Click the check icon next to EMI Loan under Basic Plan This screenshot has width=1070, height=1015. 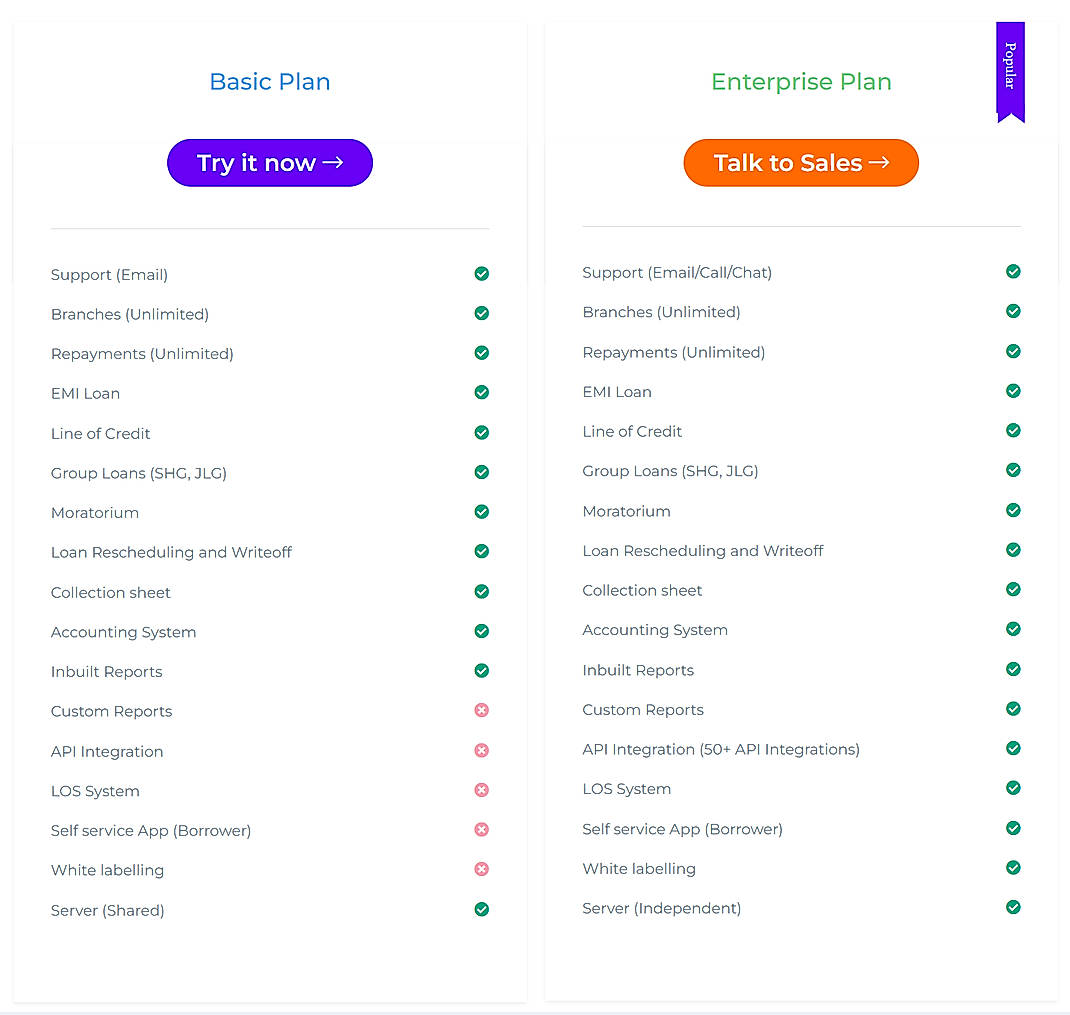pyautogui.click(x=481, y=392)
